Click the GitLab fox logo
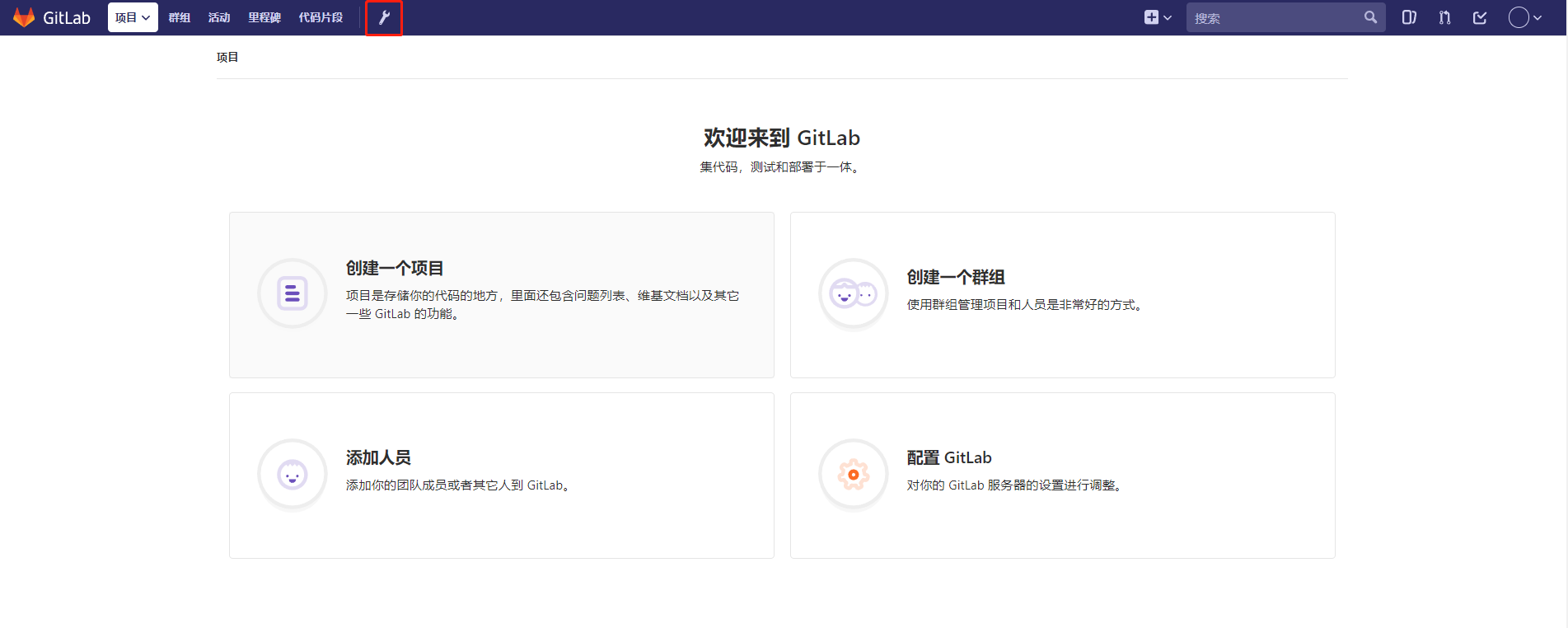 click(x=24, y=17)
